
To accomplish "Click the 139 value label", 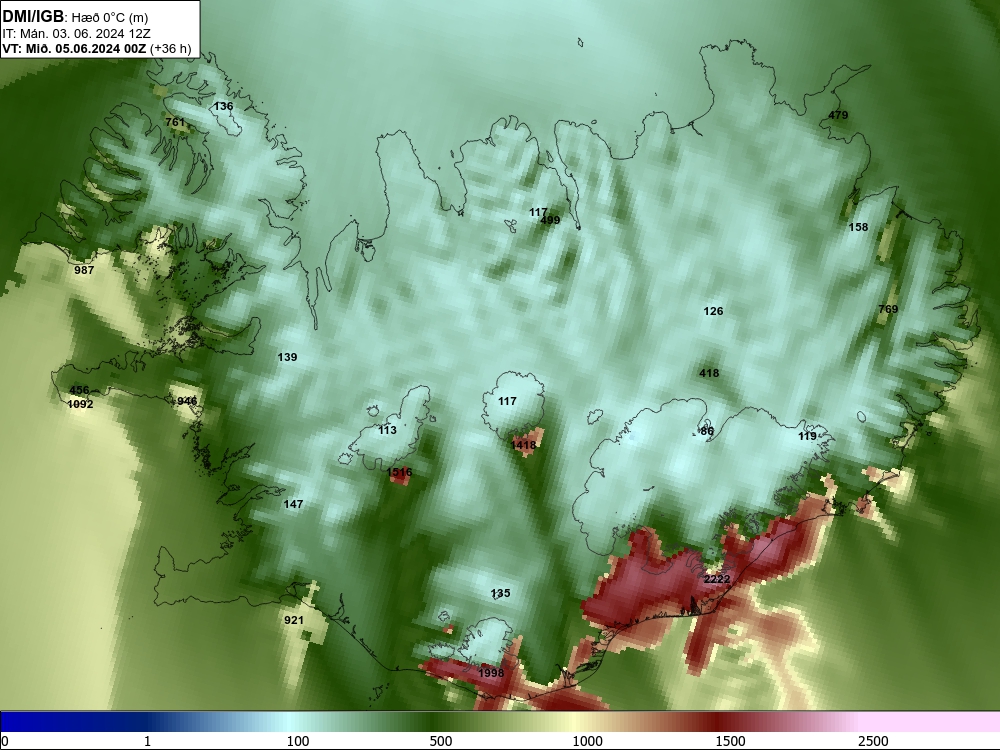I will tap(287, 357).
